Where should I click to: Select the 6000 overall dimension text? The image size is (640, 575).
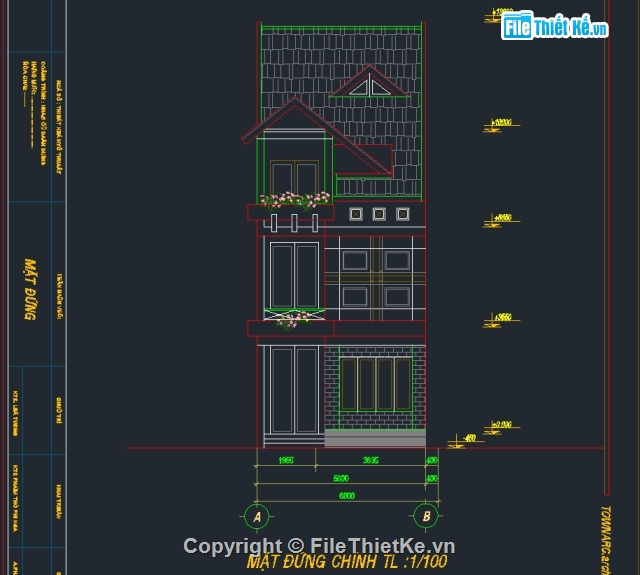click(347, 496)
